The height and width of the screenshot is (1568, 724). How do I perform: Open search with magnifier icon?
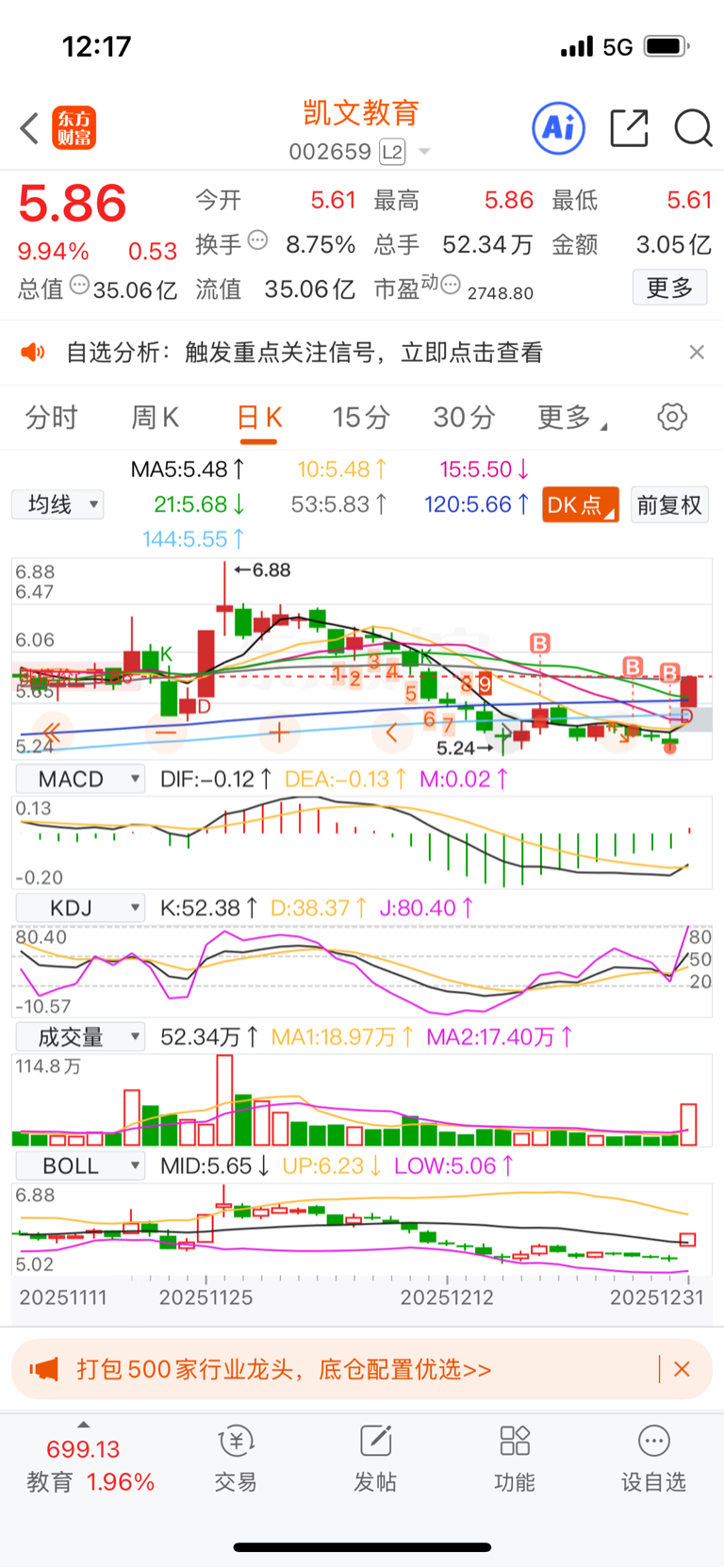pos(693,128)
